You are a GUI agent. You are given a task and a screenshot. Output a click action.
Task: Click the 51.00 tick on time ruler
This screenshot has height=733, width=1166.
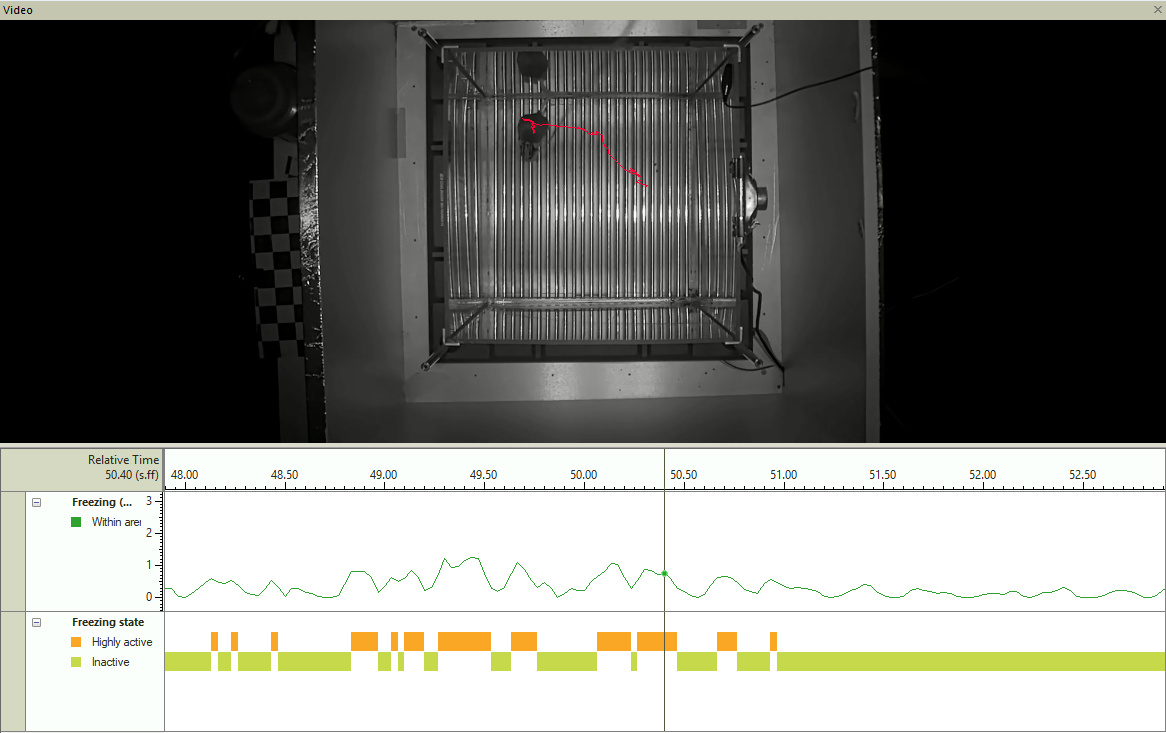pos(783,474)
